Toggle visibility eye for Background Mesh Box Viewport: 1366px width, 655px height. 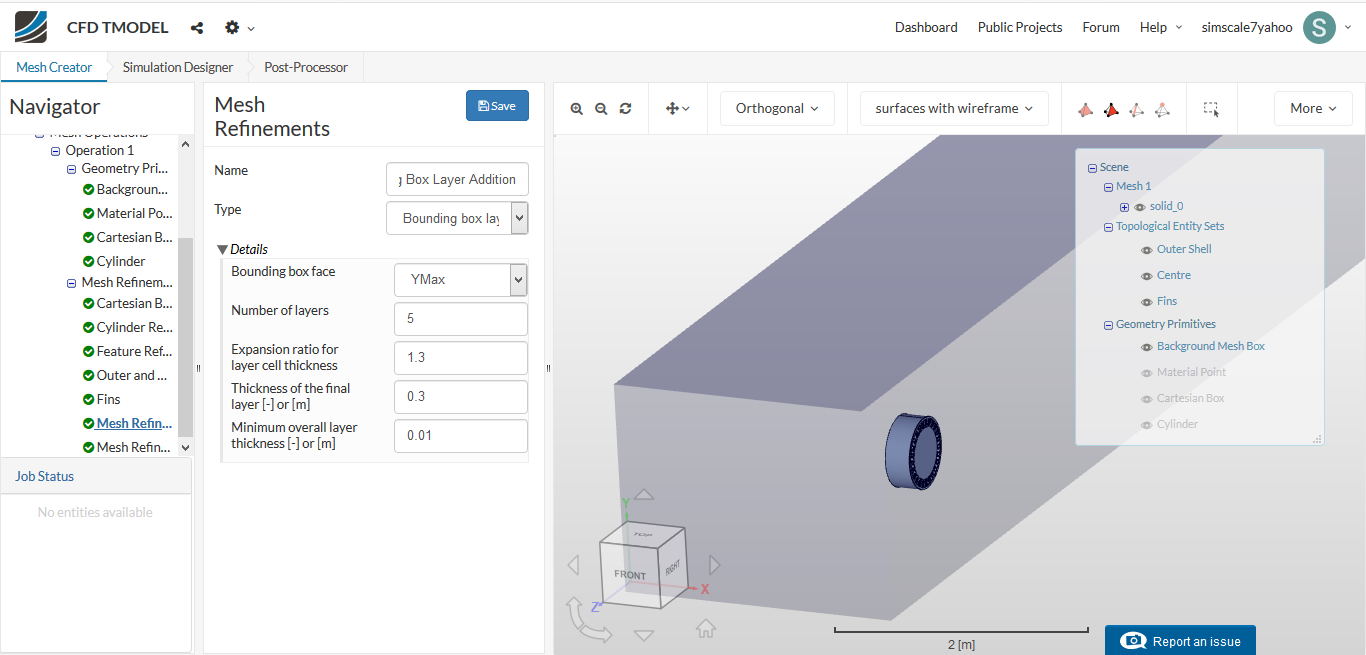[1147, 347]
